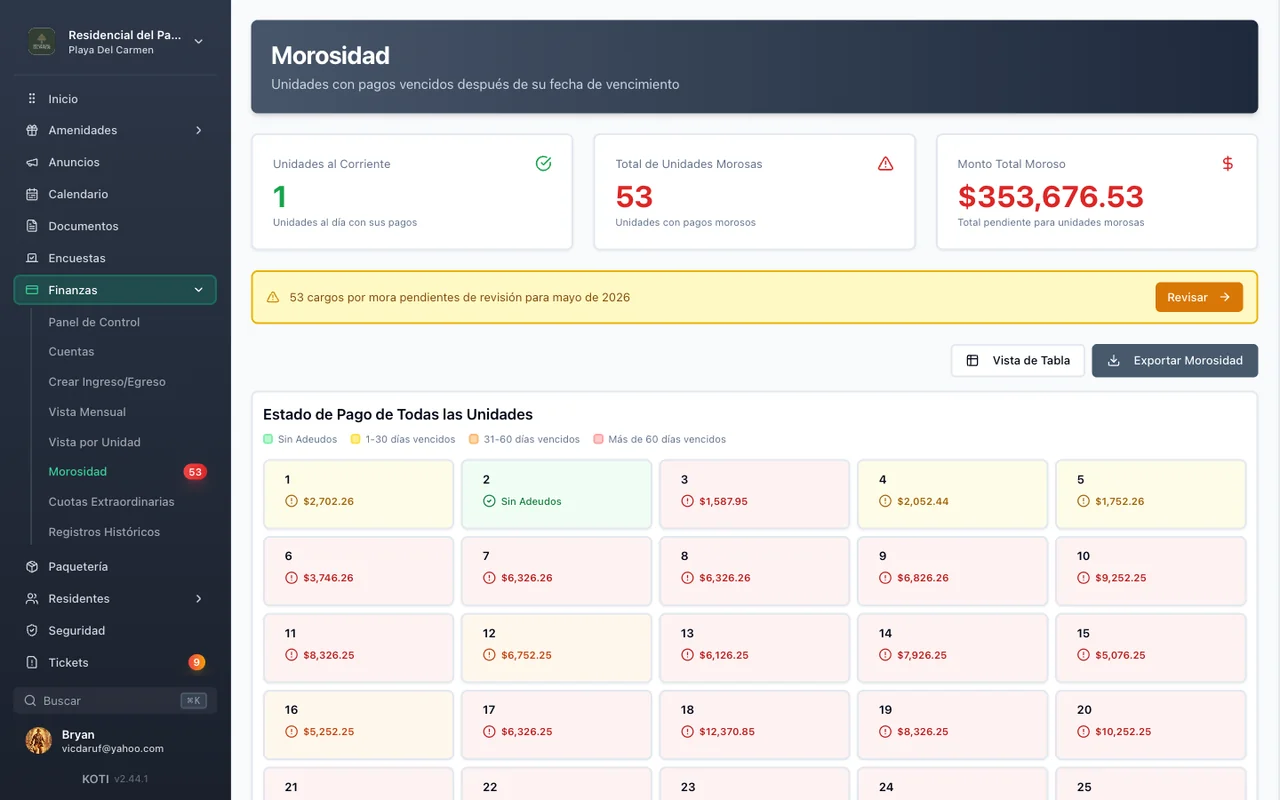Go to Cuotas Extraordinarias page
The height and width of the screenshot is (800, 1280).
click(111, 502)
